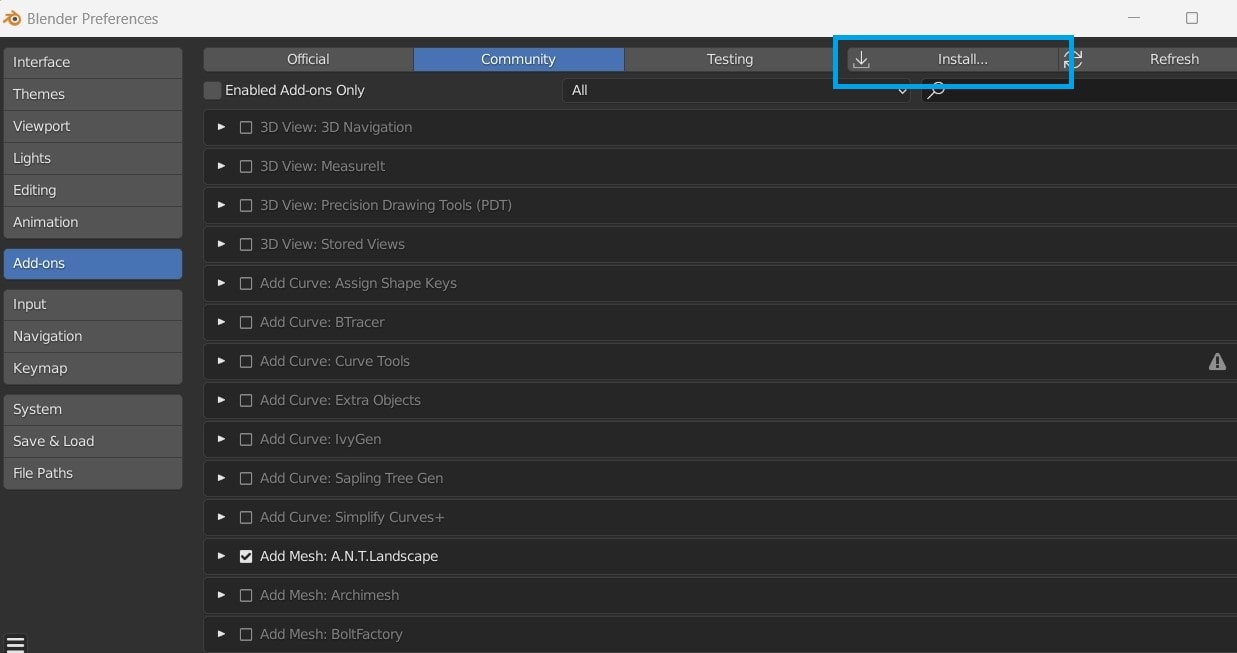Disable the A.N.T.Landscape add-on checkbox
This screenshot has height=653, width=1237.
pos(246,557)
